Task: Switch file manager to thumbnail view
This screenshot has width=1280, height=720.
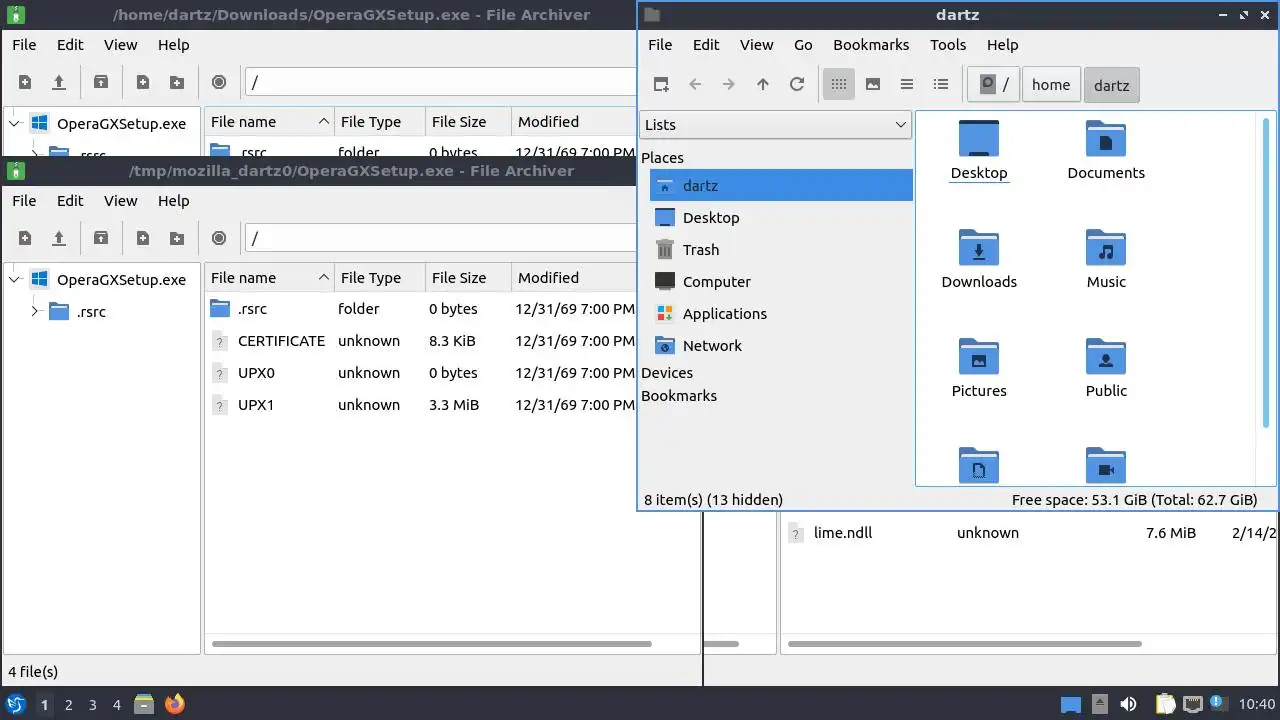Action: click(873, 84)
